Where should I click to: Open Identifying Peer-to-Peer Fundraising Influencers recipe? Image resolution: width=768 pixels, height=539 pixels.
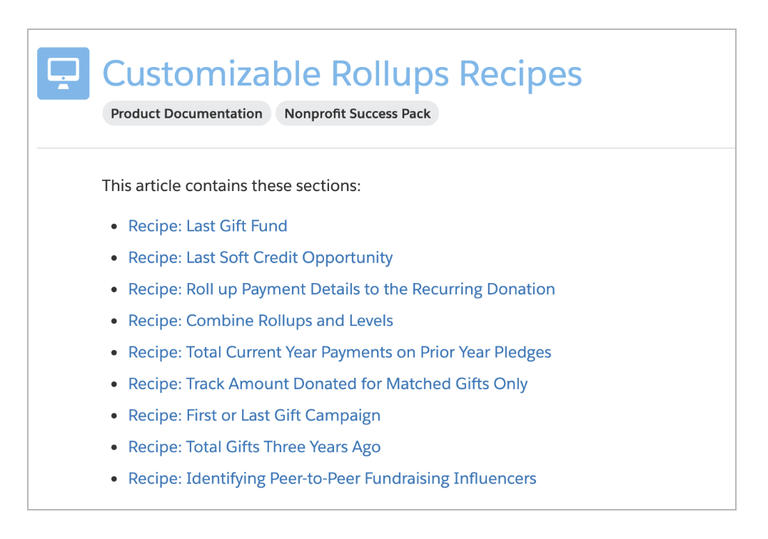(332, 479)
